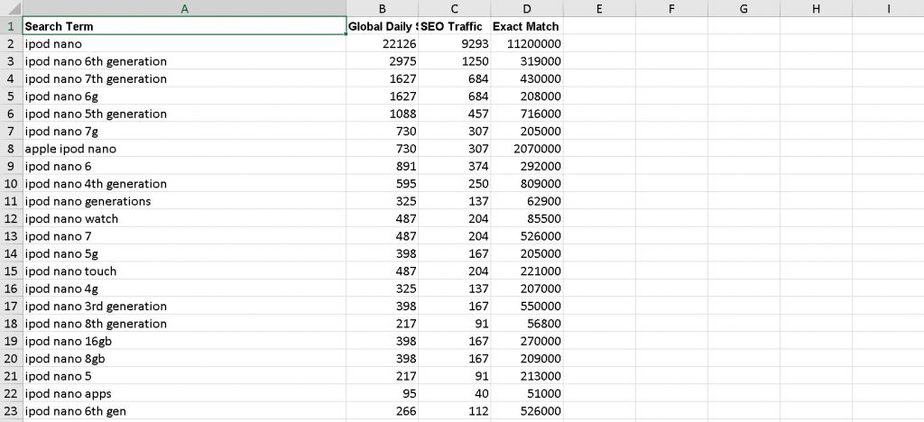Select column H header
The height and width of the screenshot is (422, 924).
coord(816,9)
